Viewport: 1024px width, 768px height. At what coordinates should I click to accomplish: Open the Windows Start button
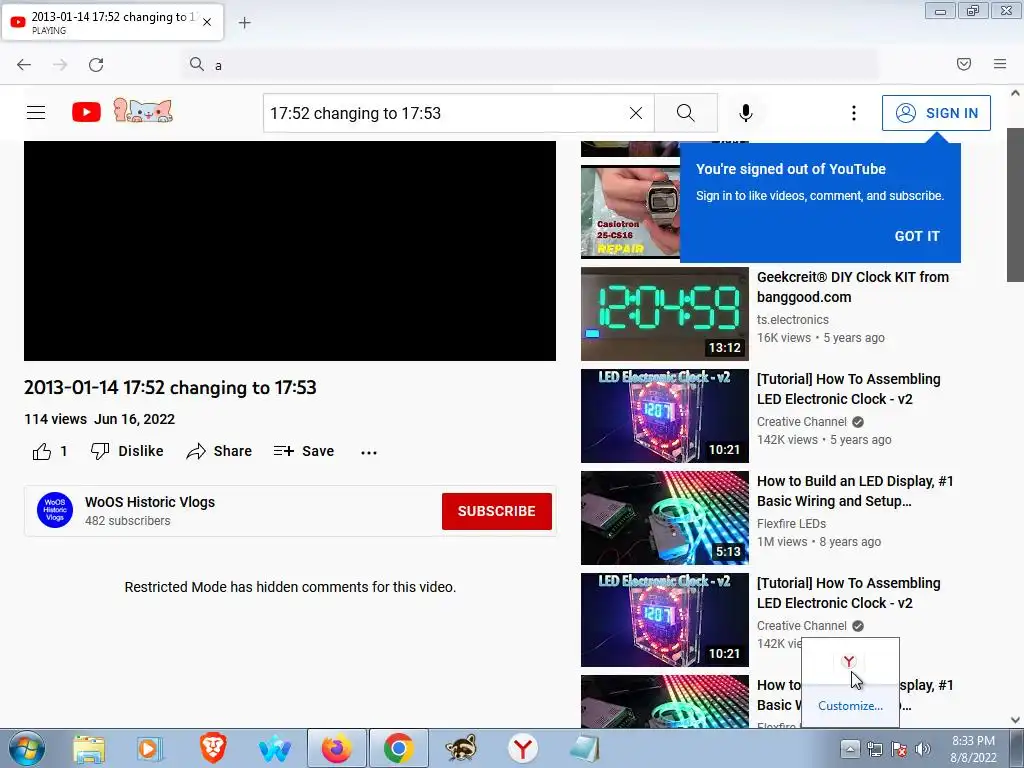(27, 748)
